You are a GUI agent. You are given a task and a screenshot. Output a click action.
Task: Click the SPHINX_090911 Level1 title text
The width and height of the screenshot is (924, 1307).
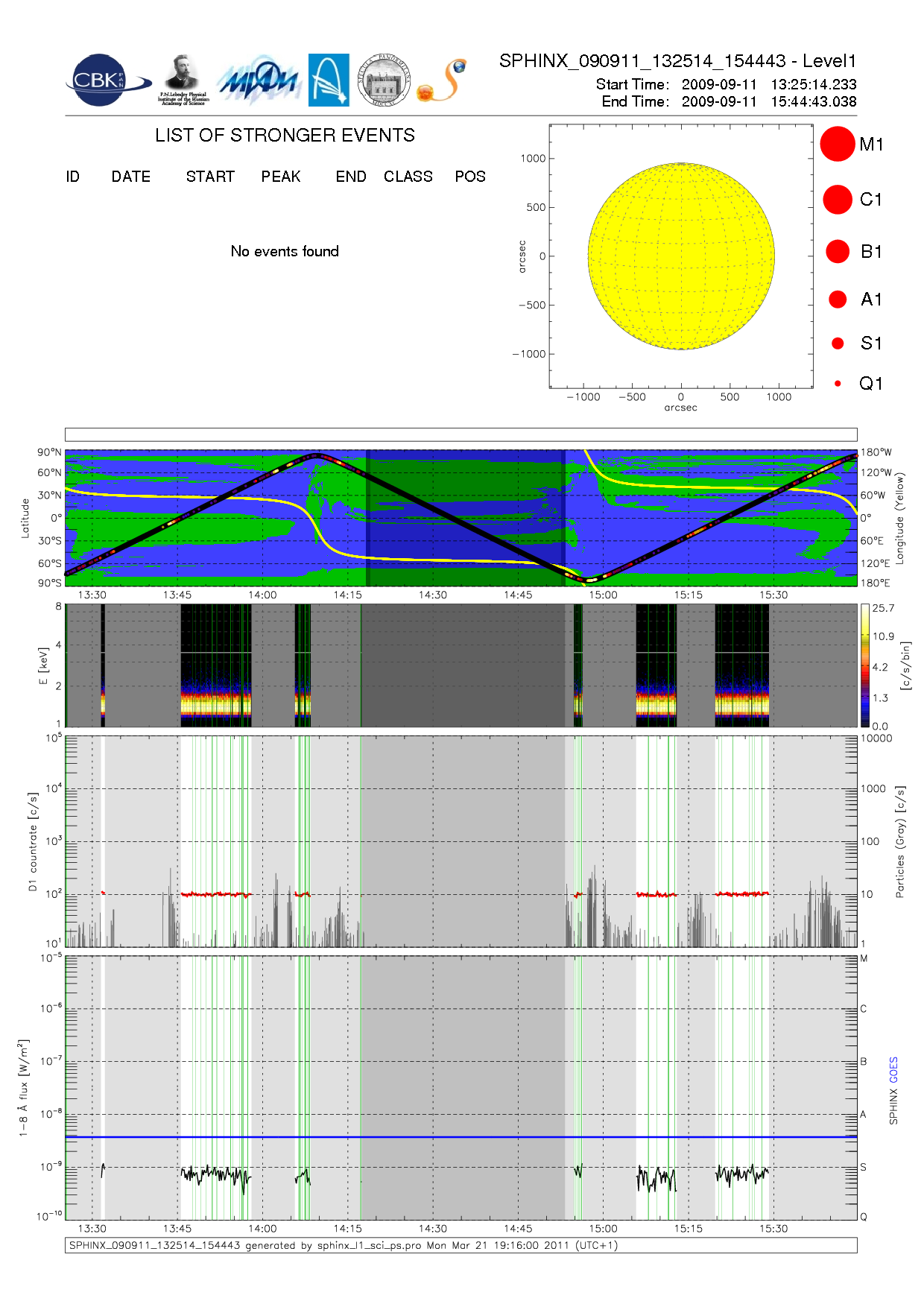tap(677, 61)
